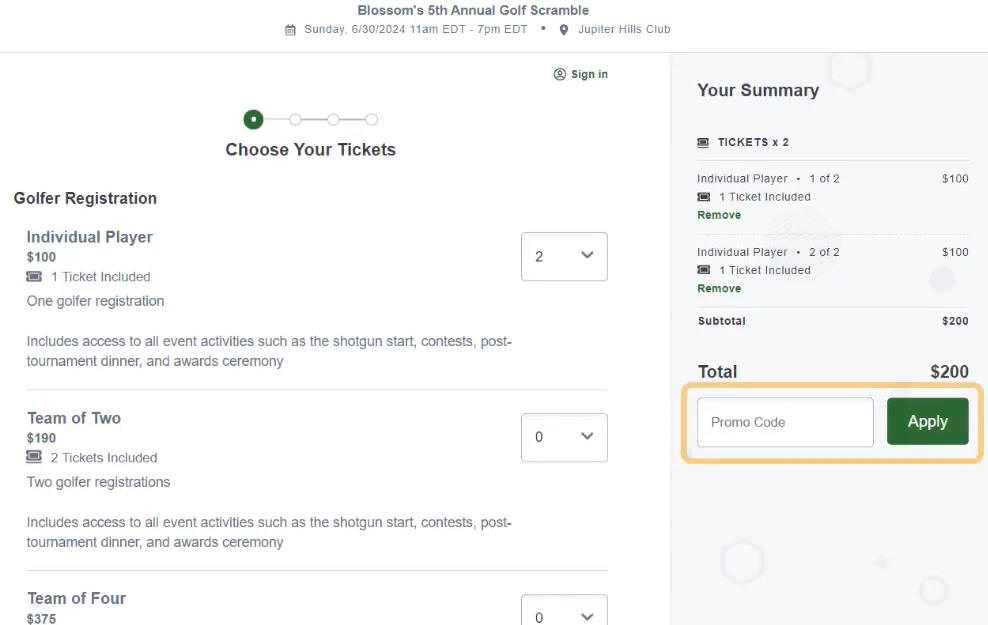Click the calendar icon beside the event date
This screenshot has width=988, height=625.
click(290, 30)
